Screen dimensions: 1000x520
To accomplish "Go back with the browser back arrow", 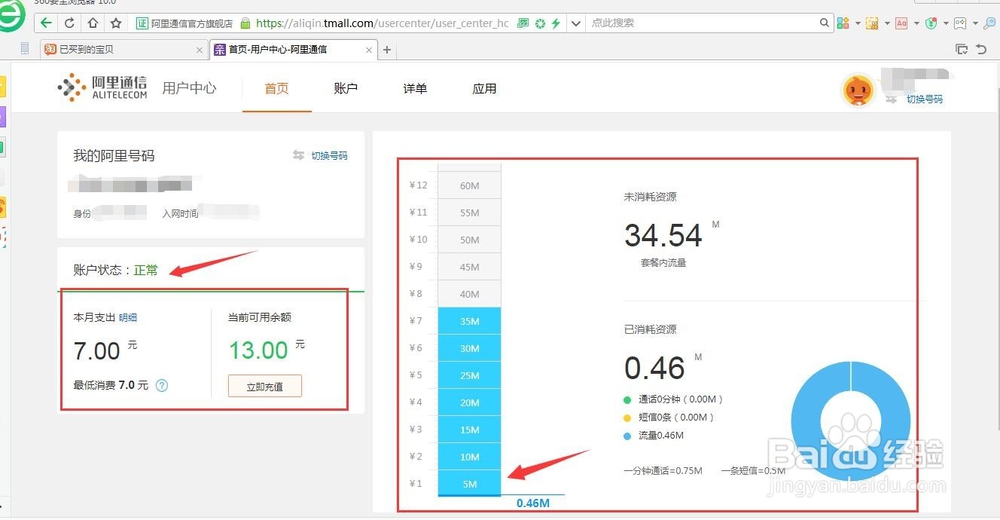I will tap(46, 23).
